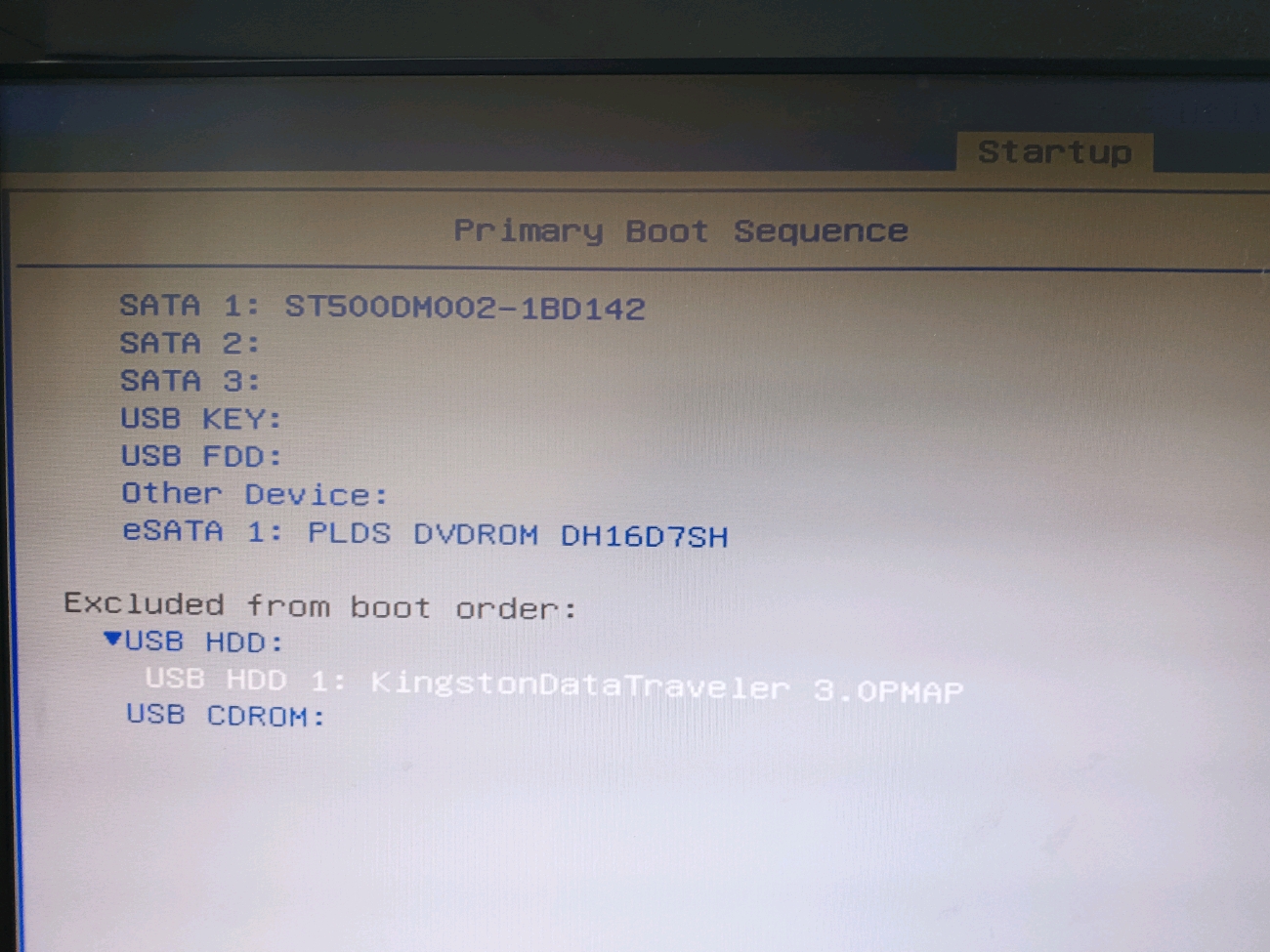This screenshot has width=1270, height=952.
Task: Select the empty SATA 2 entry
Action: (190, 344)
